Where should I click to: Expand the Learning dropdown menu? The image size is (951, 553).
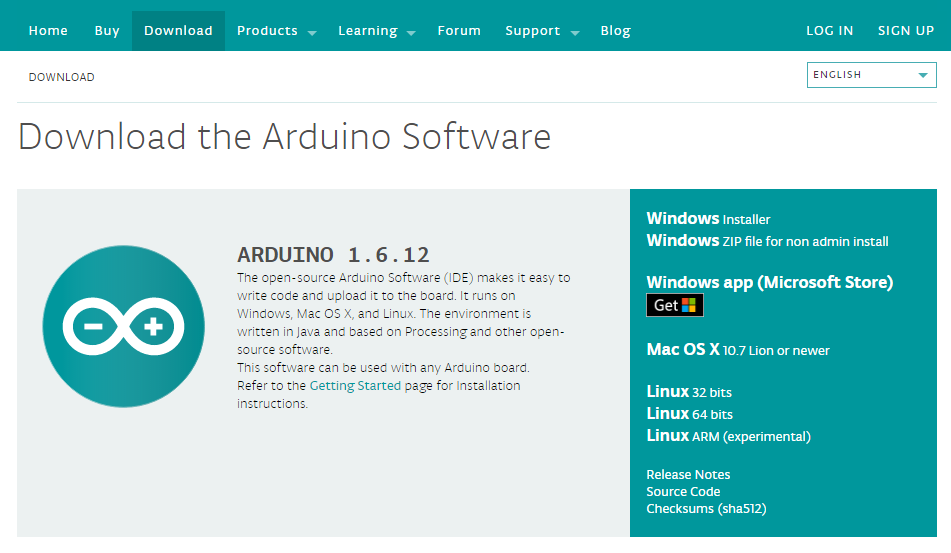pyautogui.click(x=376, y=30)
